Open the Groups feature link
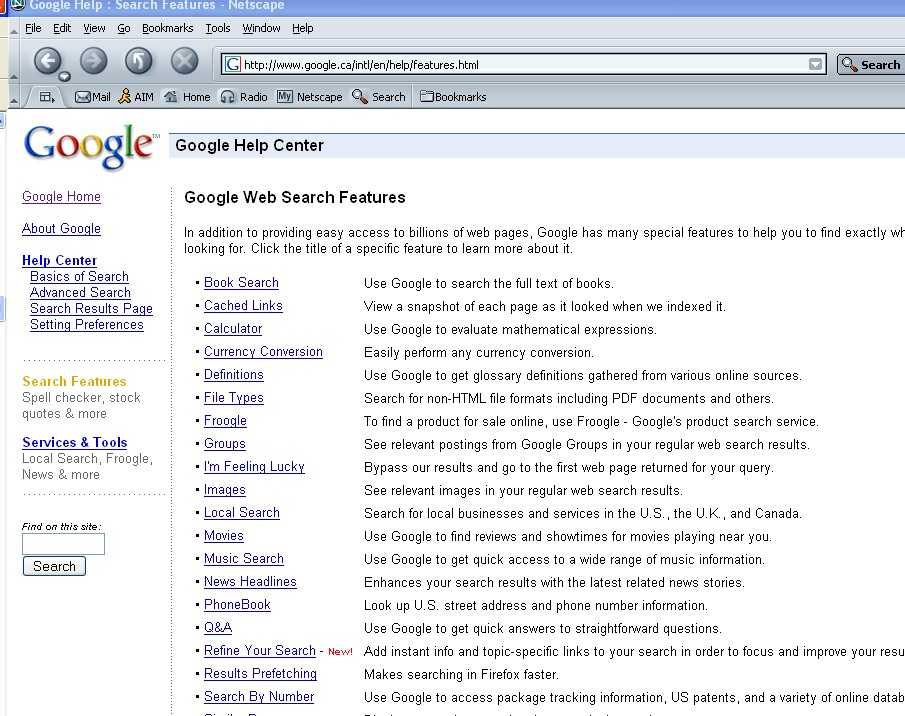The image size is (905, 716). (x=225, y=444)
